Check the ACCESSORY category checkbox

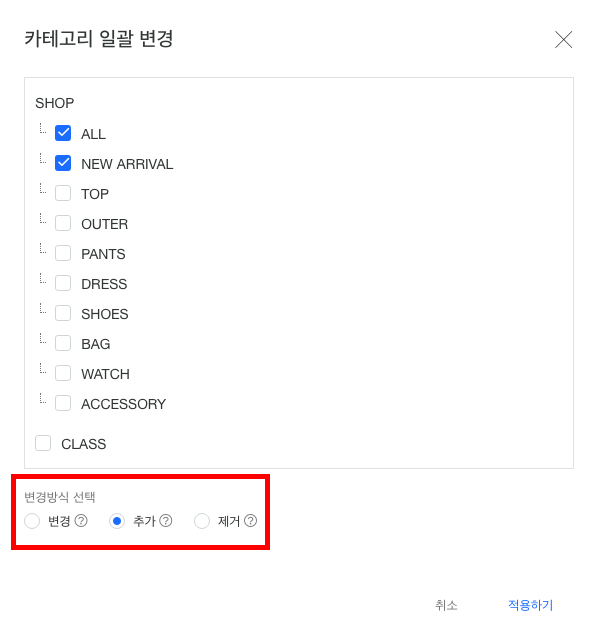[63, 403]
